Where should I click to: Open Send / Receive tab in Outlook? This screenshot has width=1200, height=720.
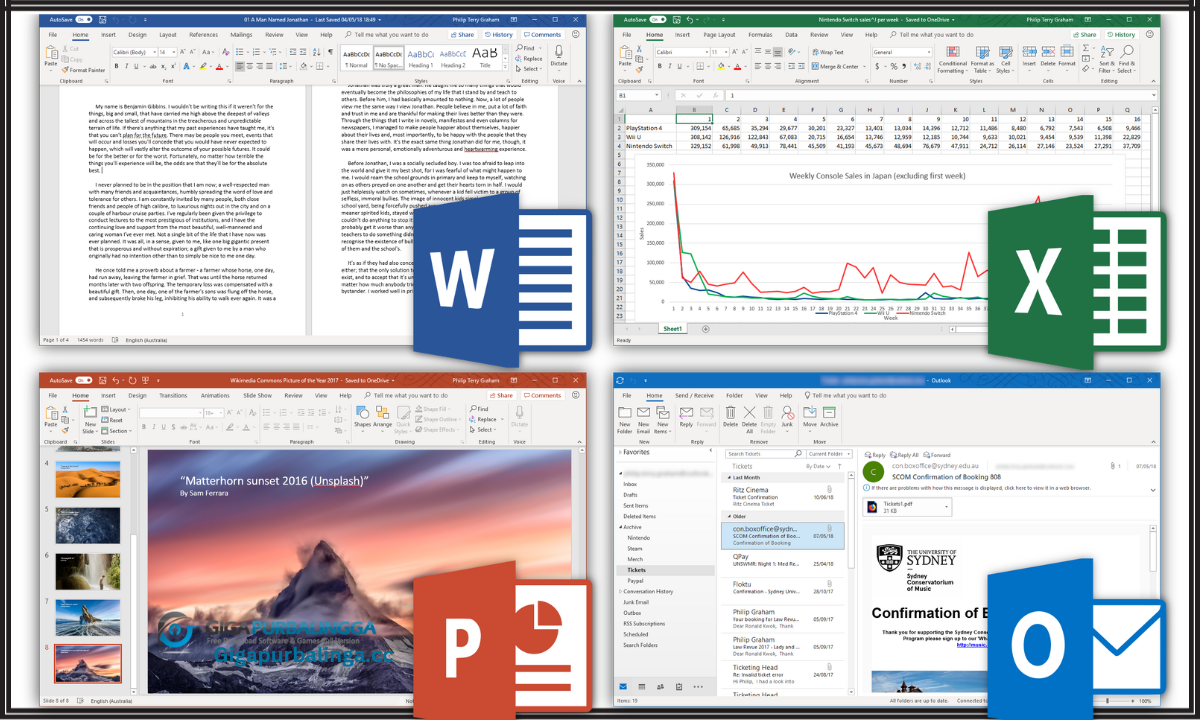694,395
